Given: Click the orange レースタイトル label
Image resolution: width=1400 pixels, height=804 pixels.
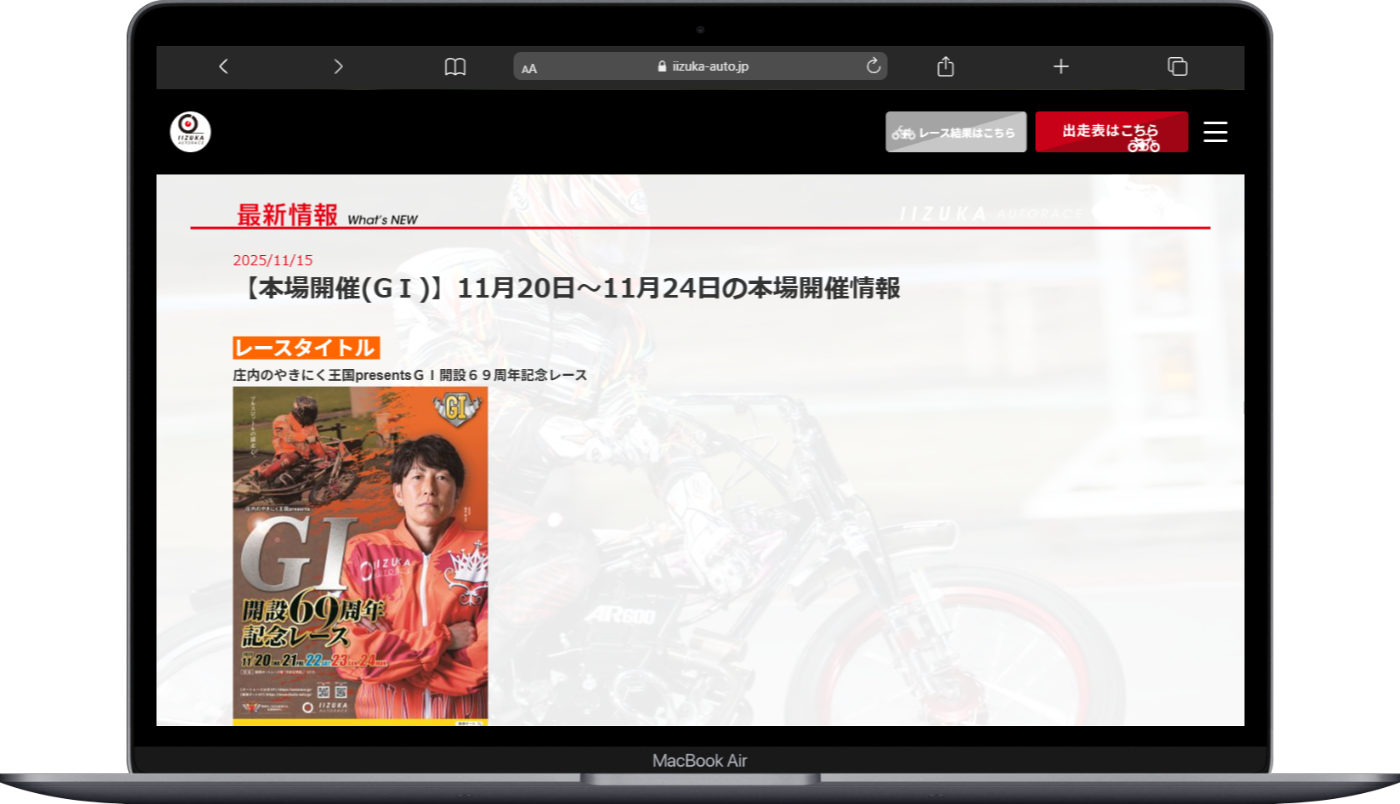Looking at the screenshot, I should 305,348.
